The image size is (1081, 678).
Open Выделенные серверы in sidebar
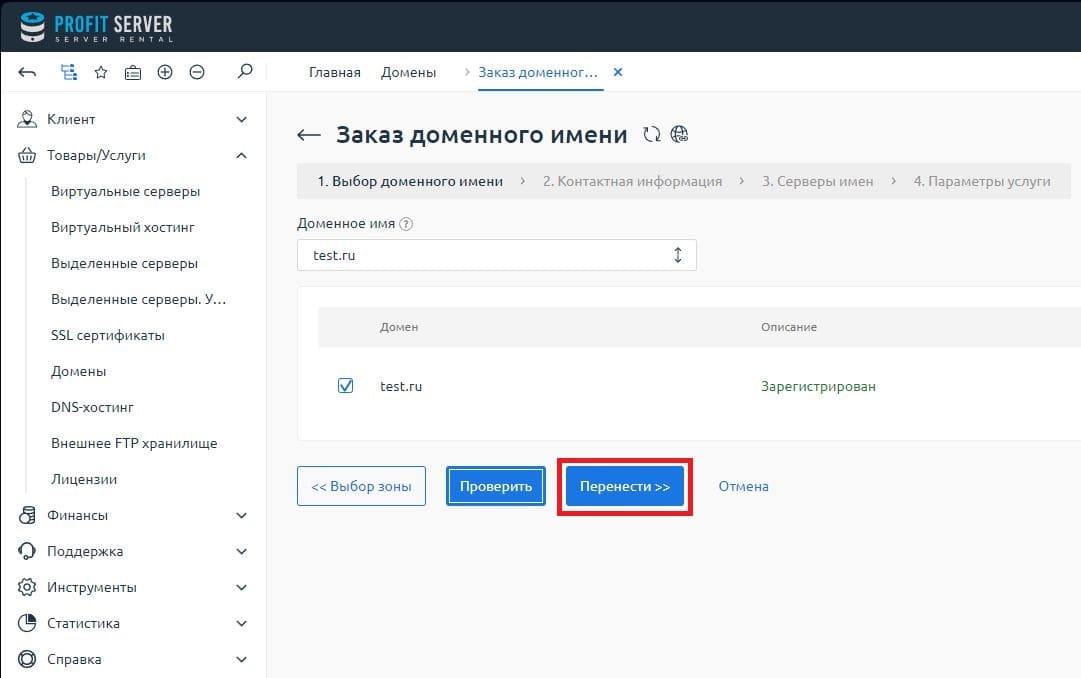[x=124, y=263]
